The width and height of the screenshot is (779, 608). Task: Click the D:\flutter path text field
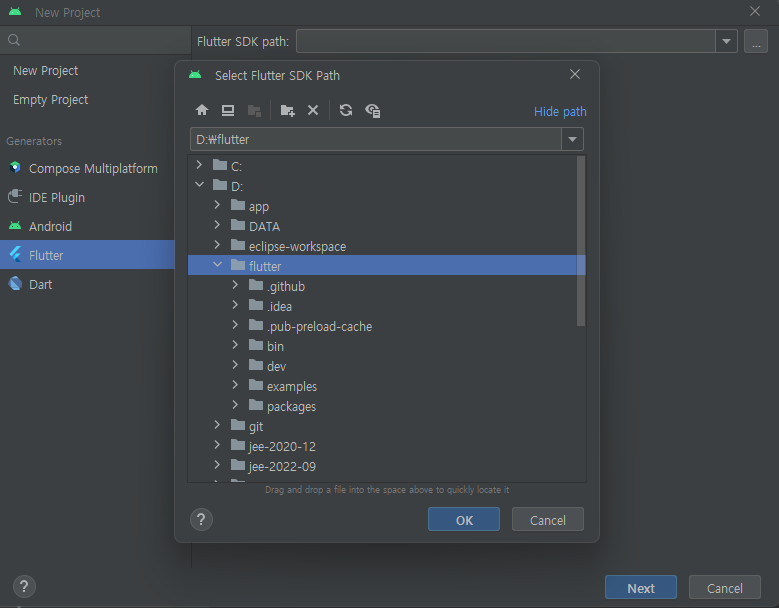pyautogui.click(x=376, y=139)
